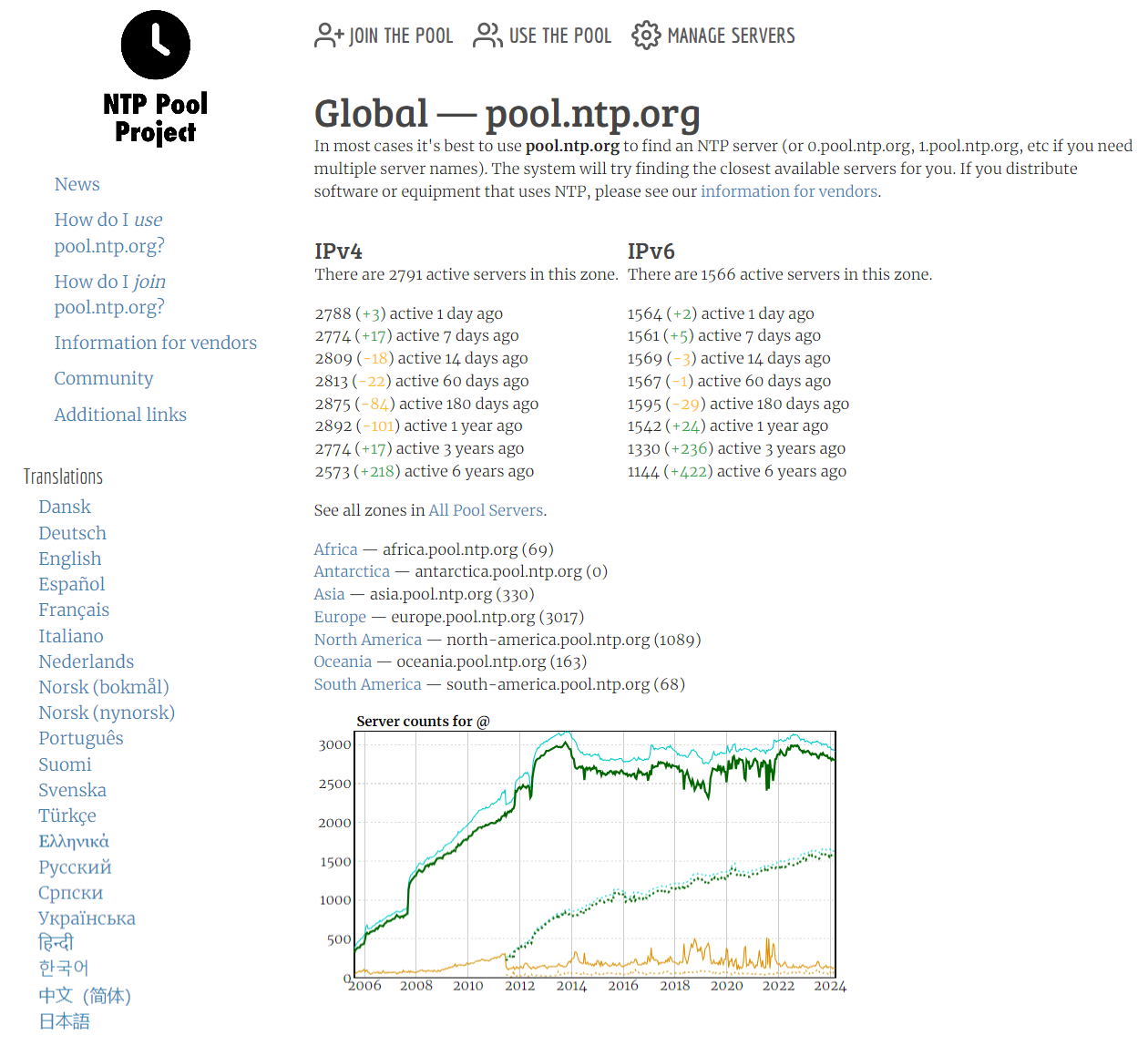1148x1056 pixels.
Task: Click the 'There are 2791 active servers' text
Action: (466, 274)
